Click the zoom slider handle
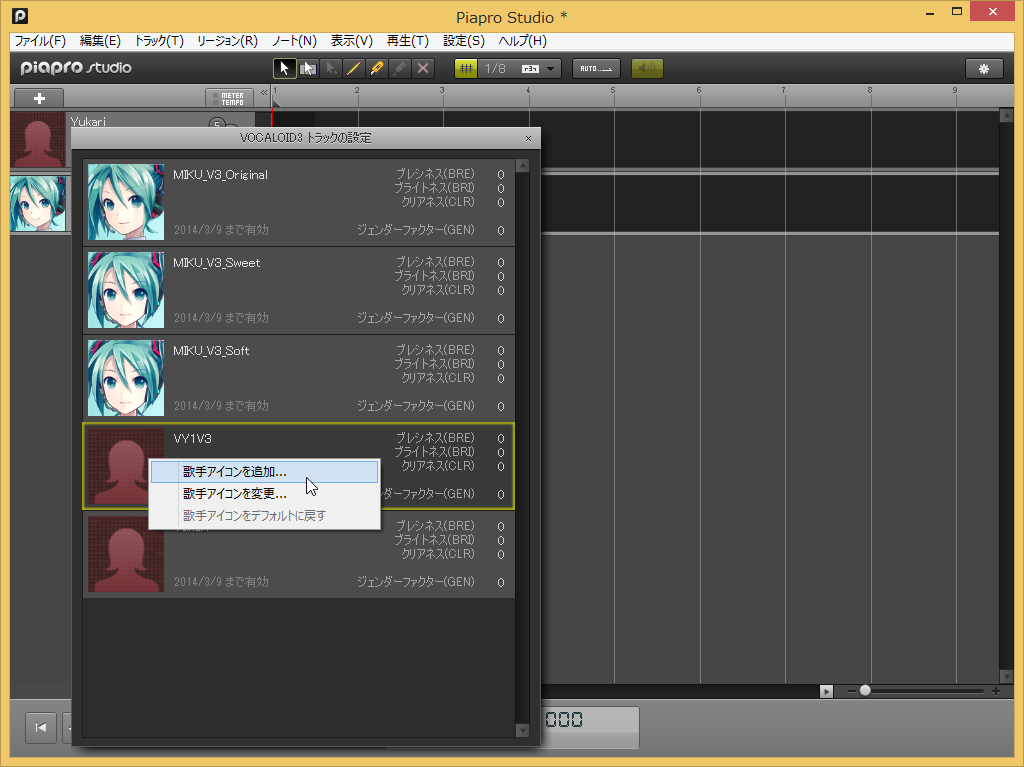Screen dimensions: 1024x767 [865, 691]
